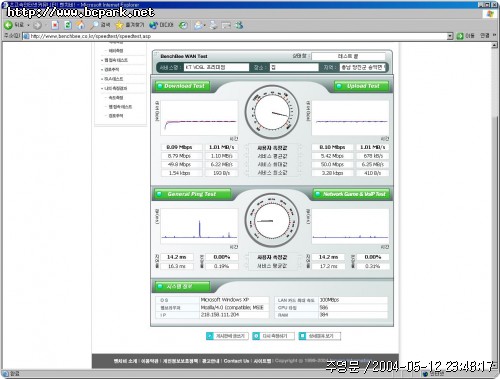Refresh the page using the Refresh icon
Image resolution: width=500 pixels, height=379 pixels.
pos(68,25)
